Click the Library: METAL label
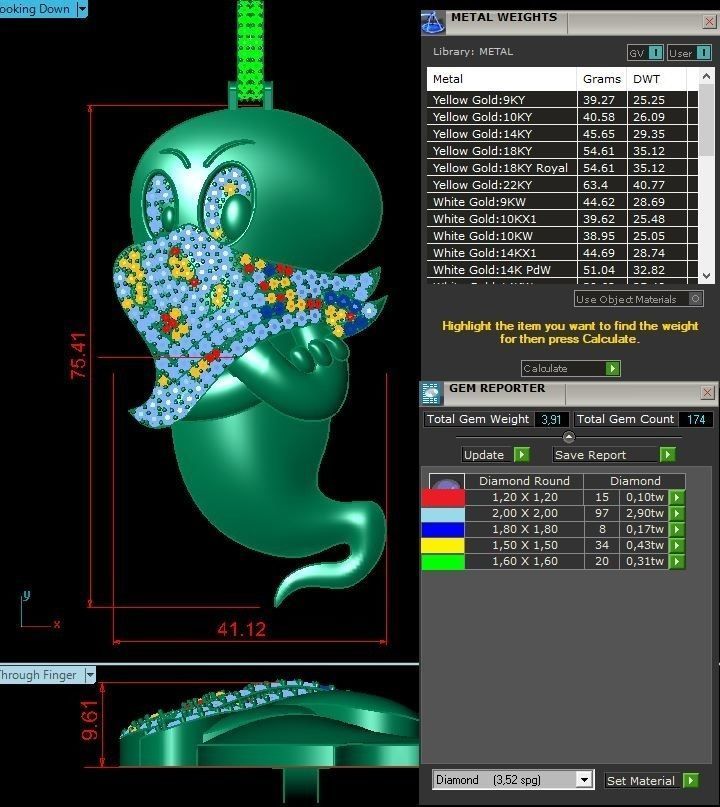720x807 pixels. (x=473, y=51)
